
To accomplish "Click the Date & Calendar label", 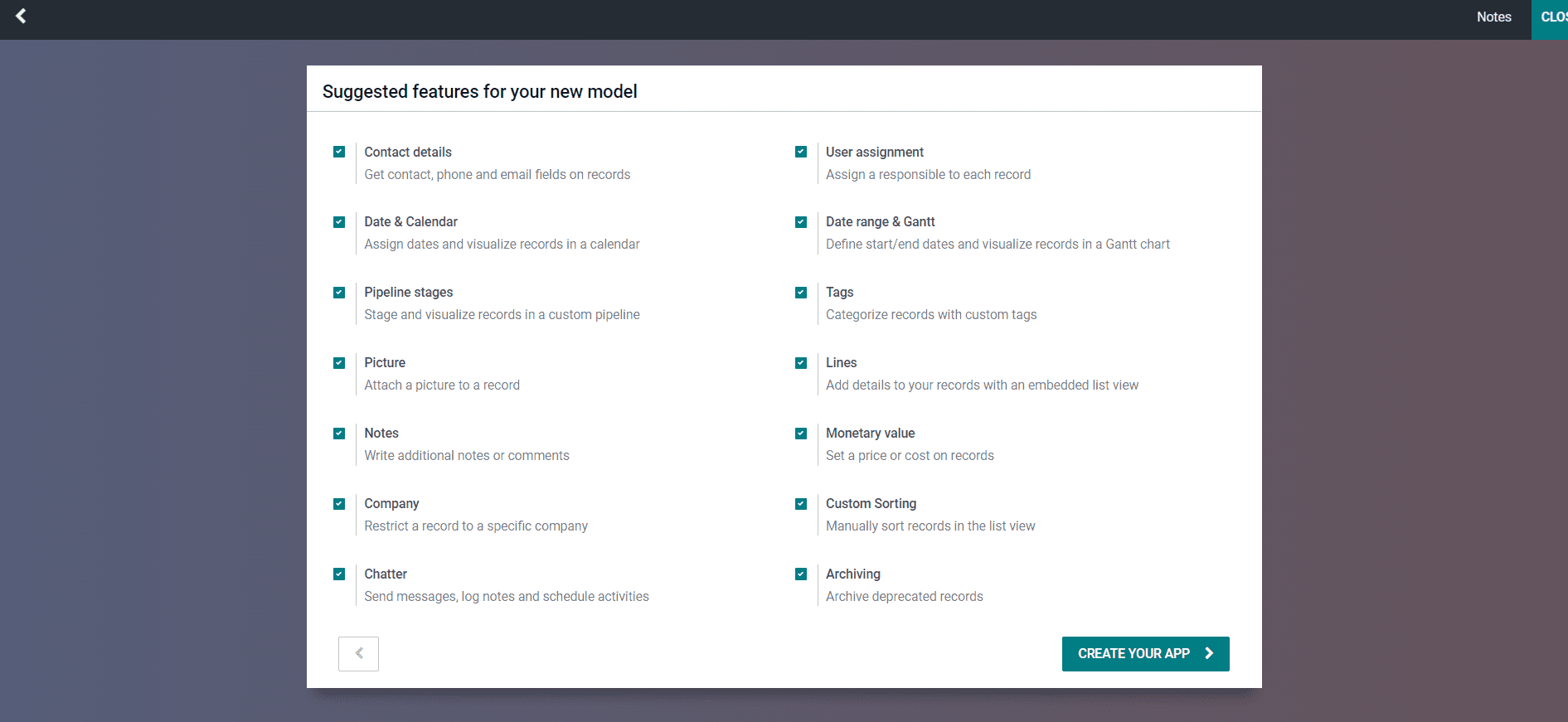I will tap(410, 221).
